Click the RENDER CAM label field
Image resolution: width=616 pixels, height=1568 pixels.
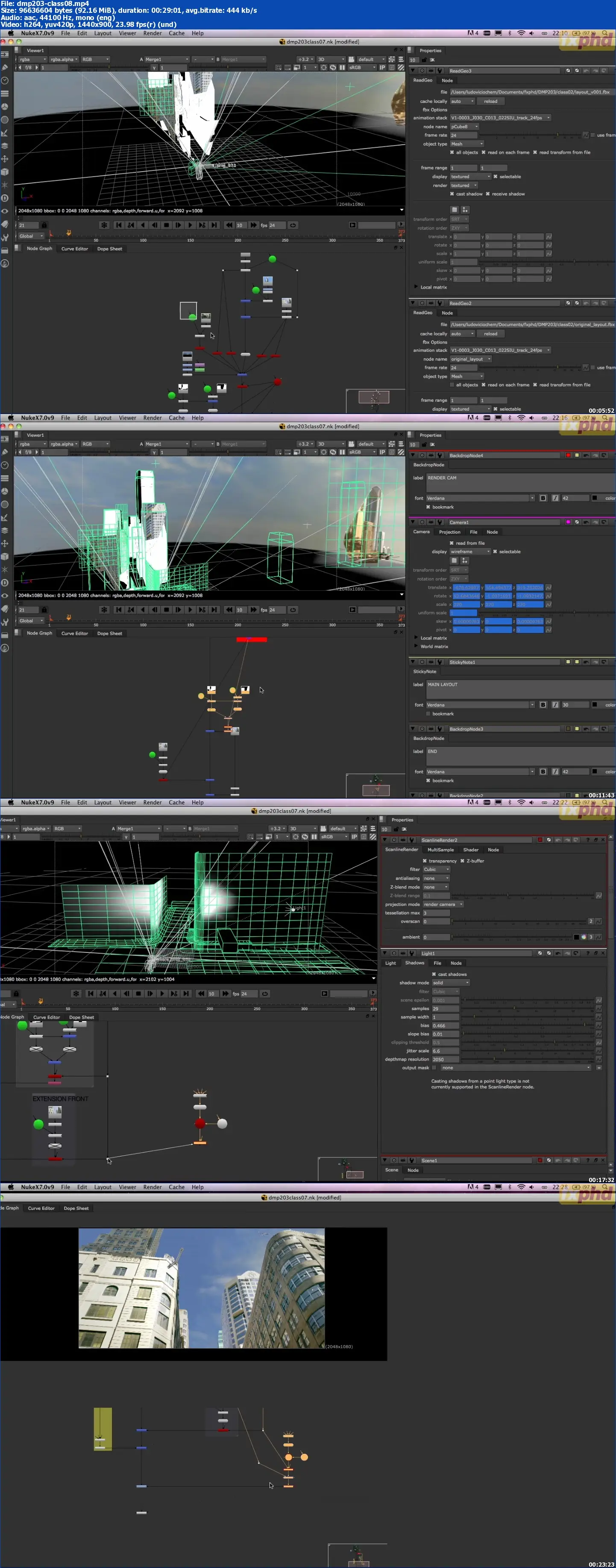[x=520, y=483]
